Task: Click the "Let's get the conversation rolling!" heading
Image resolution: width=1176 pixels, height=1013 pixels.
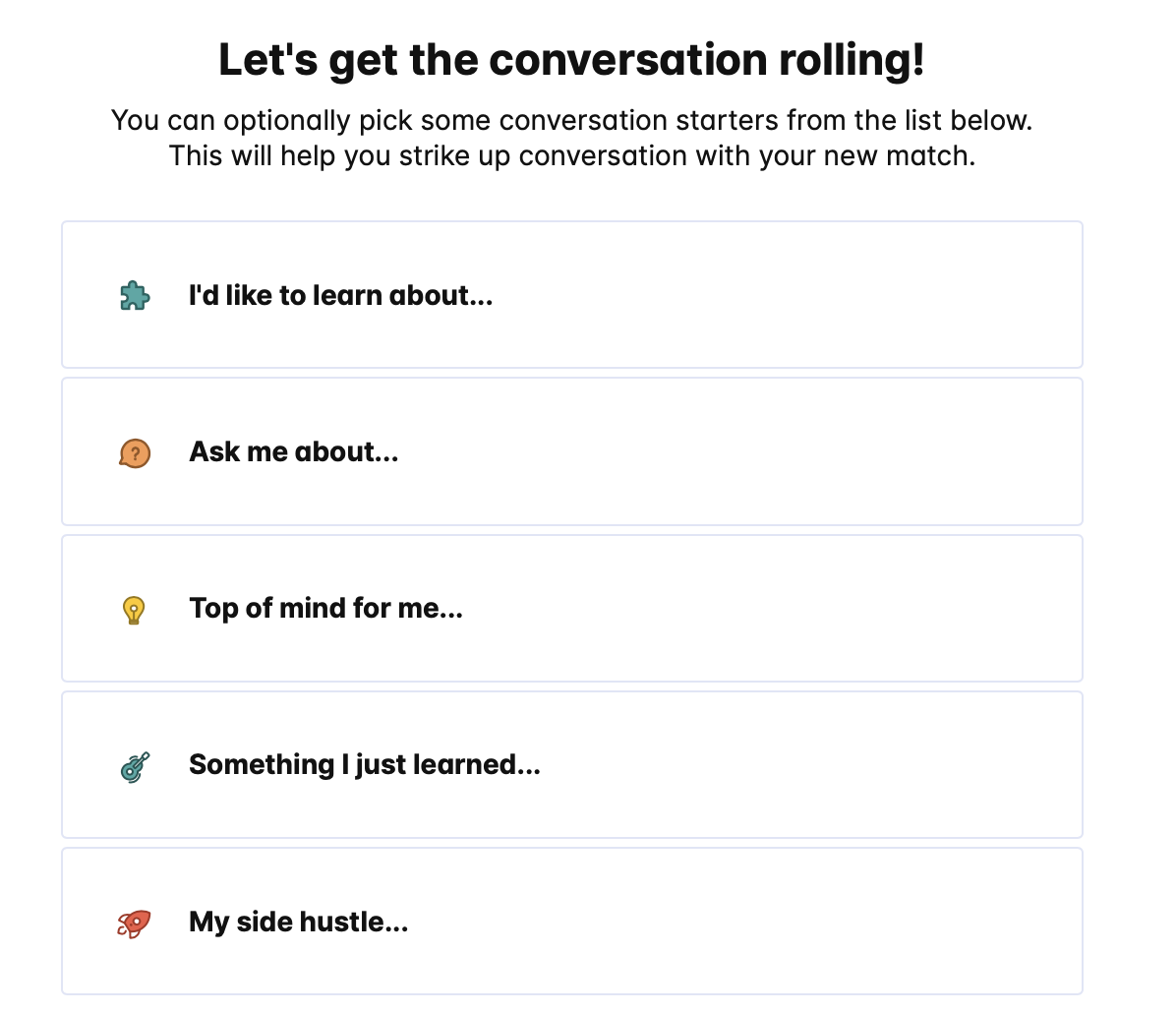Action: pos(571,61)
